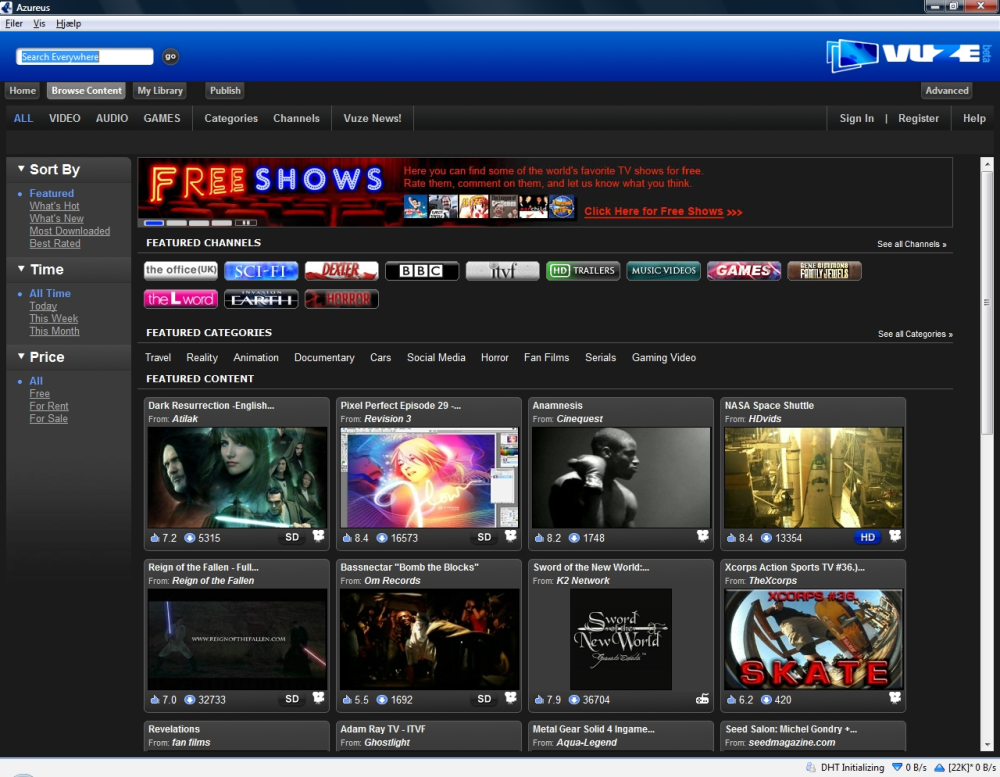This screenshot has height=777, width=1000.
Task: Click the Search Everywhere input field
Action: coord(85,57)
